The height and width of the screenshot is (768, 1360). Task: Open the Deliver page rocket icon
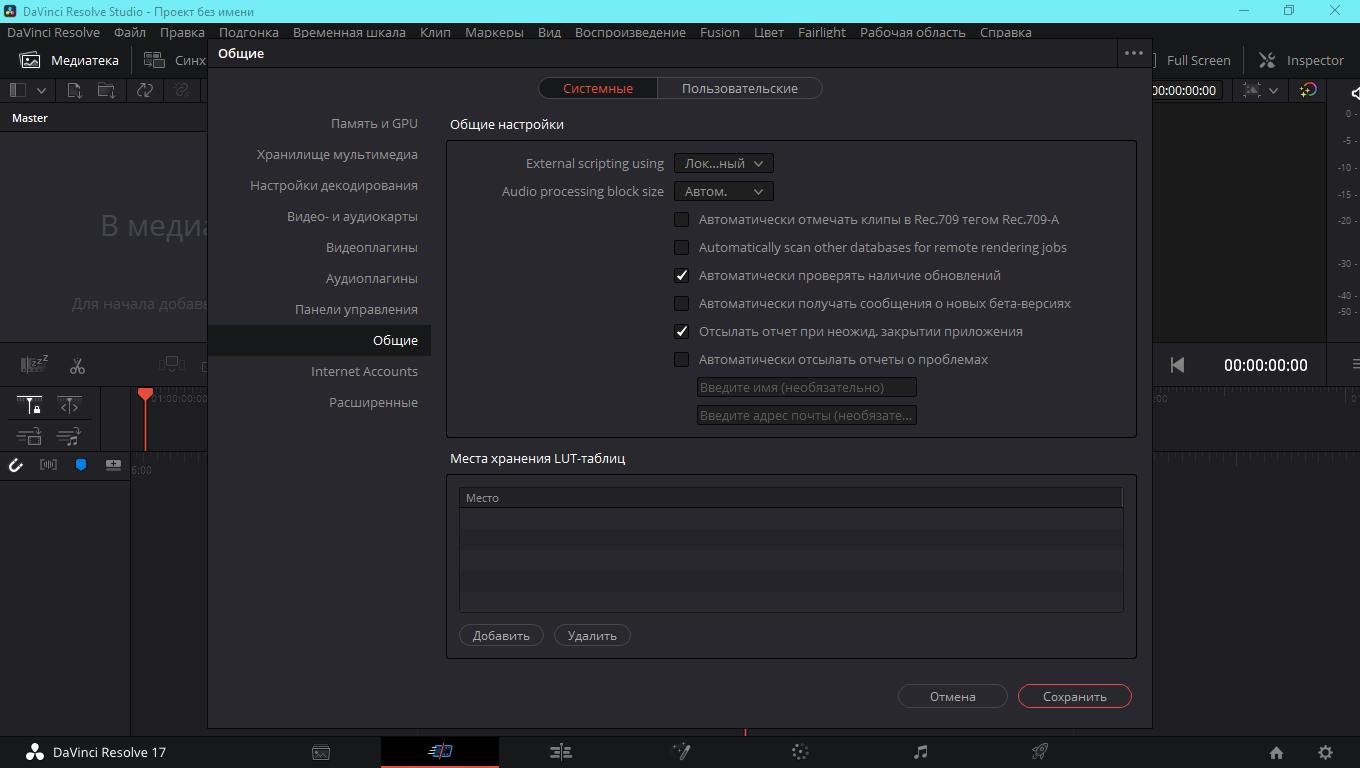coord(1040,752)
